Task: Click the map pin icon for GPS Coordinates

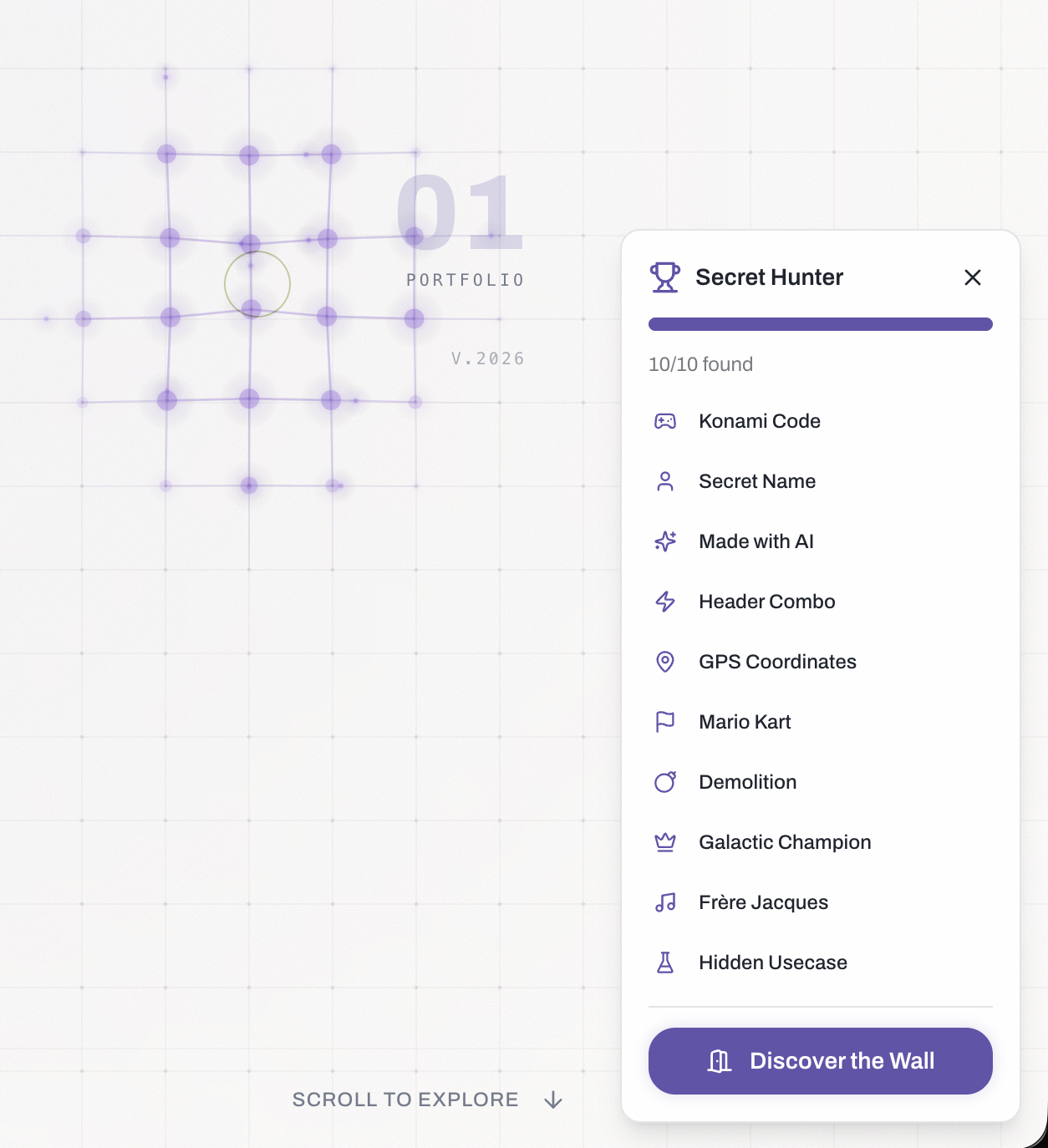Action: click(665, 662)
